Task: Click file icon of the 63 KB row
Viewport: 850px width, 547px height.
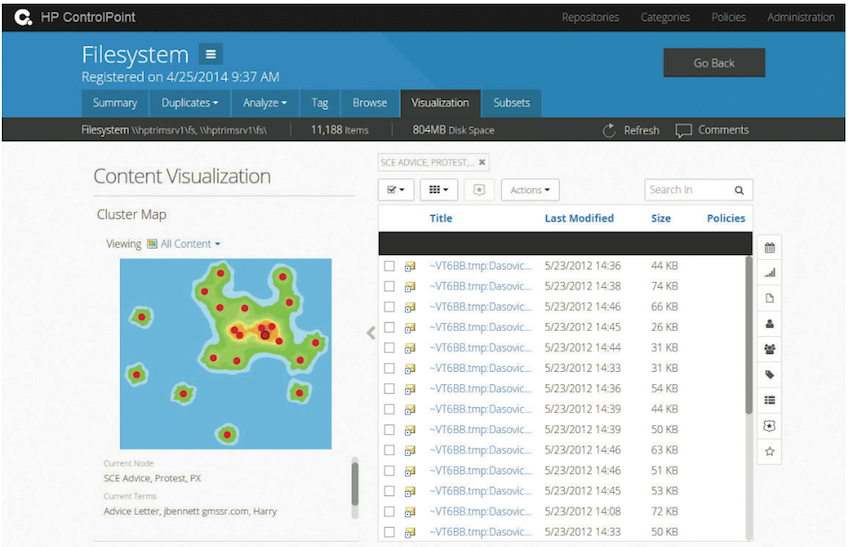Action: coord(410,451)
